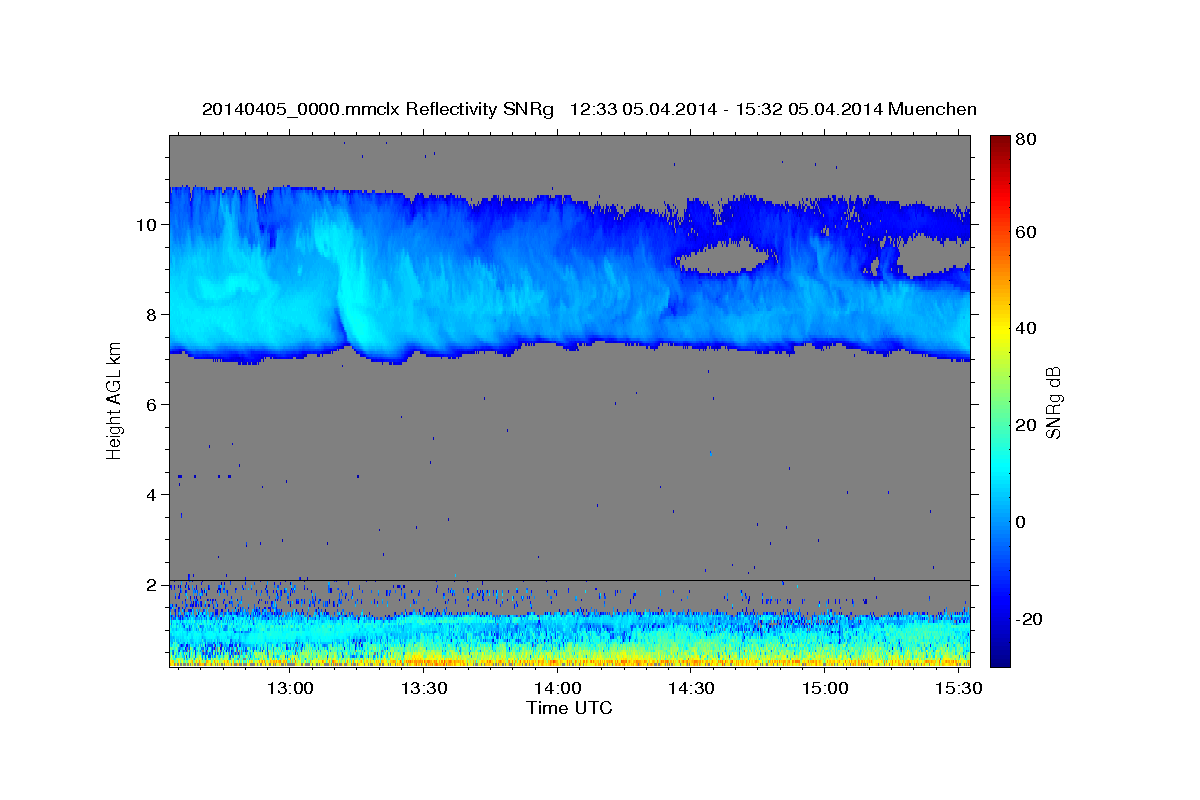
Task: Click the 'Time UTC' axis label
Action: (569, 708)
